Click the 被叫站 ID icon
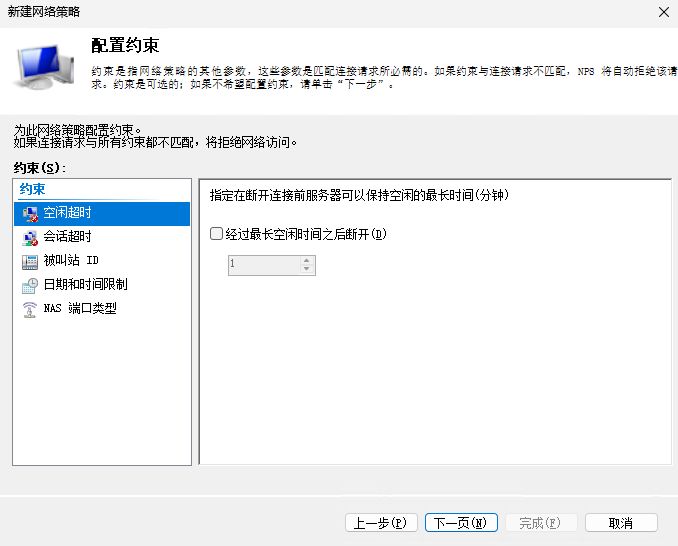 pyautogui.click(x=29, y=261)
